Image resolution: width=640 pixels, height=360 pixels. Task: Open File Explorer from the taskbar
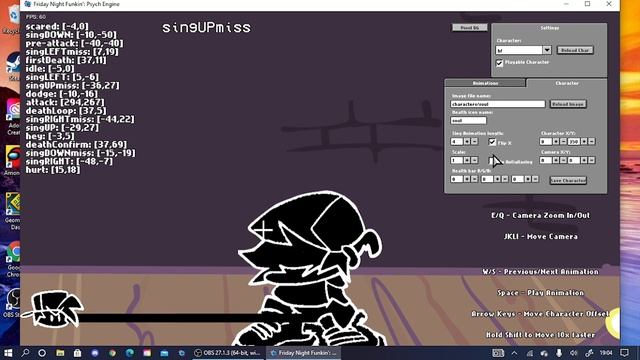tap(60, 353)
